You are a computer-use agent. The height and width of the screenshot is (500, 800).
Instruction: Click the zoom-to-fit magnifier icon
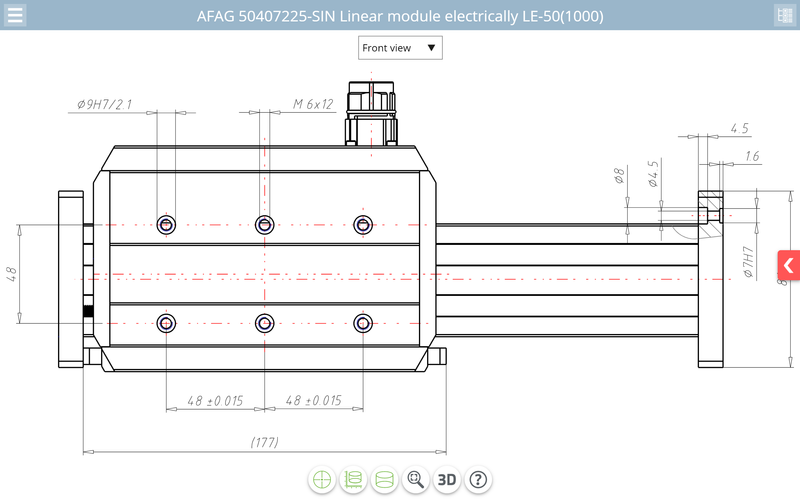416,480
